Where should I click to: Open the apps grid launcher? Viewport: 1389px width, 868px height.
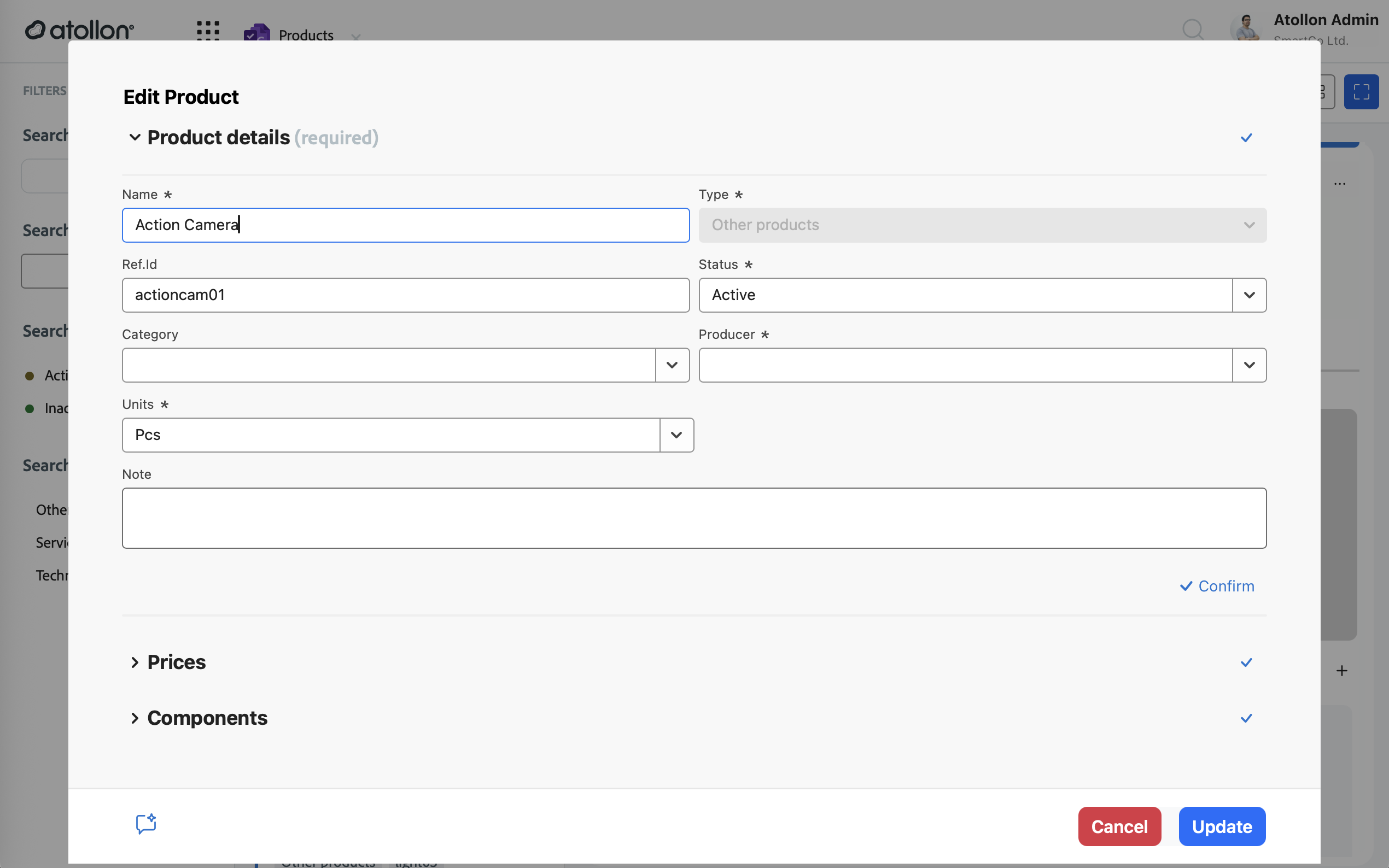(x=208, y=30)
